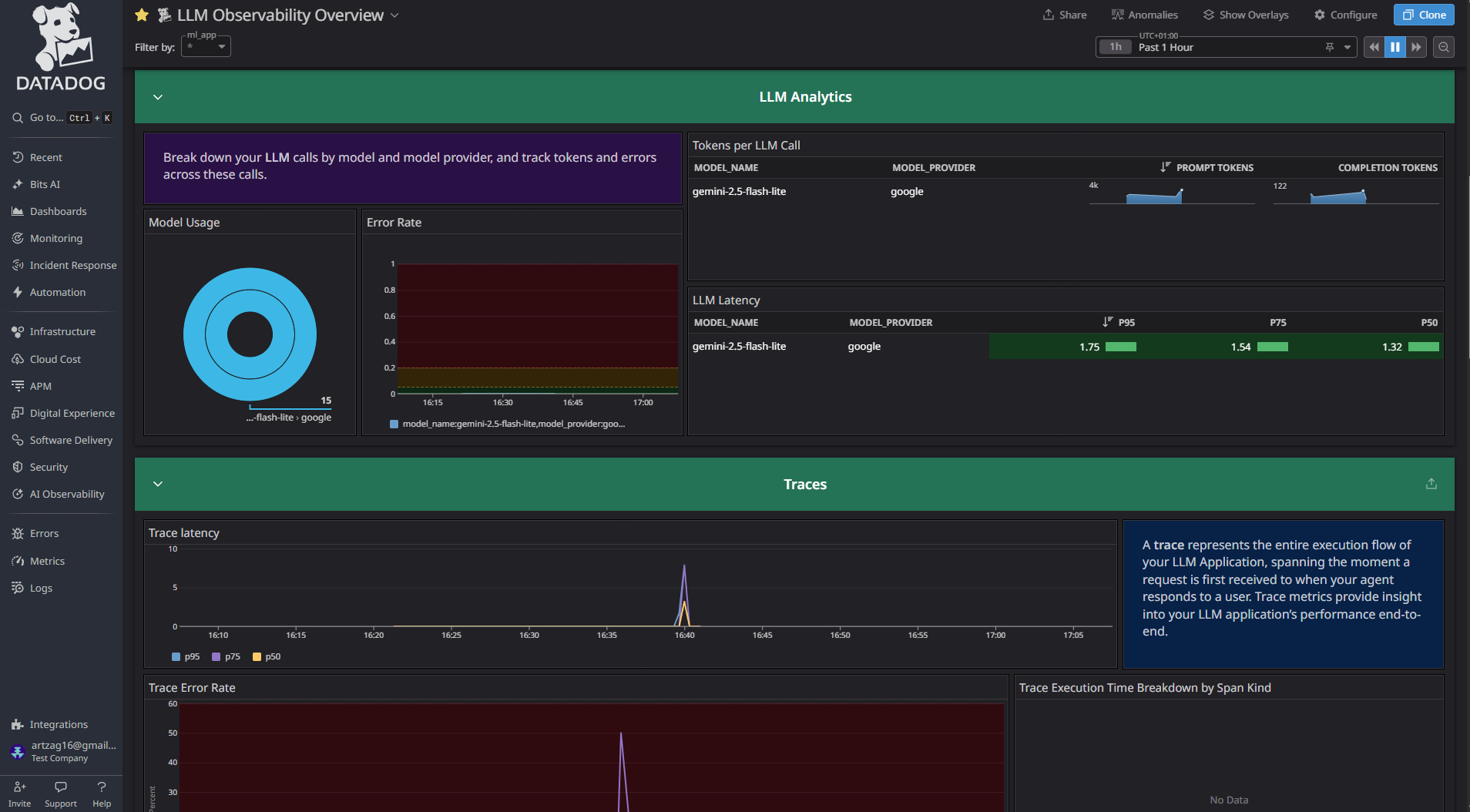The width and height of the screenshot is (1470, 812).
Task: Click the AI Observability sidebar icon
Action: [x=18, y=494]
